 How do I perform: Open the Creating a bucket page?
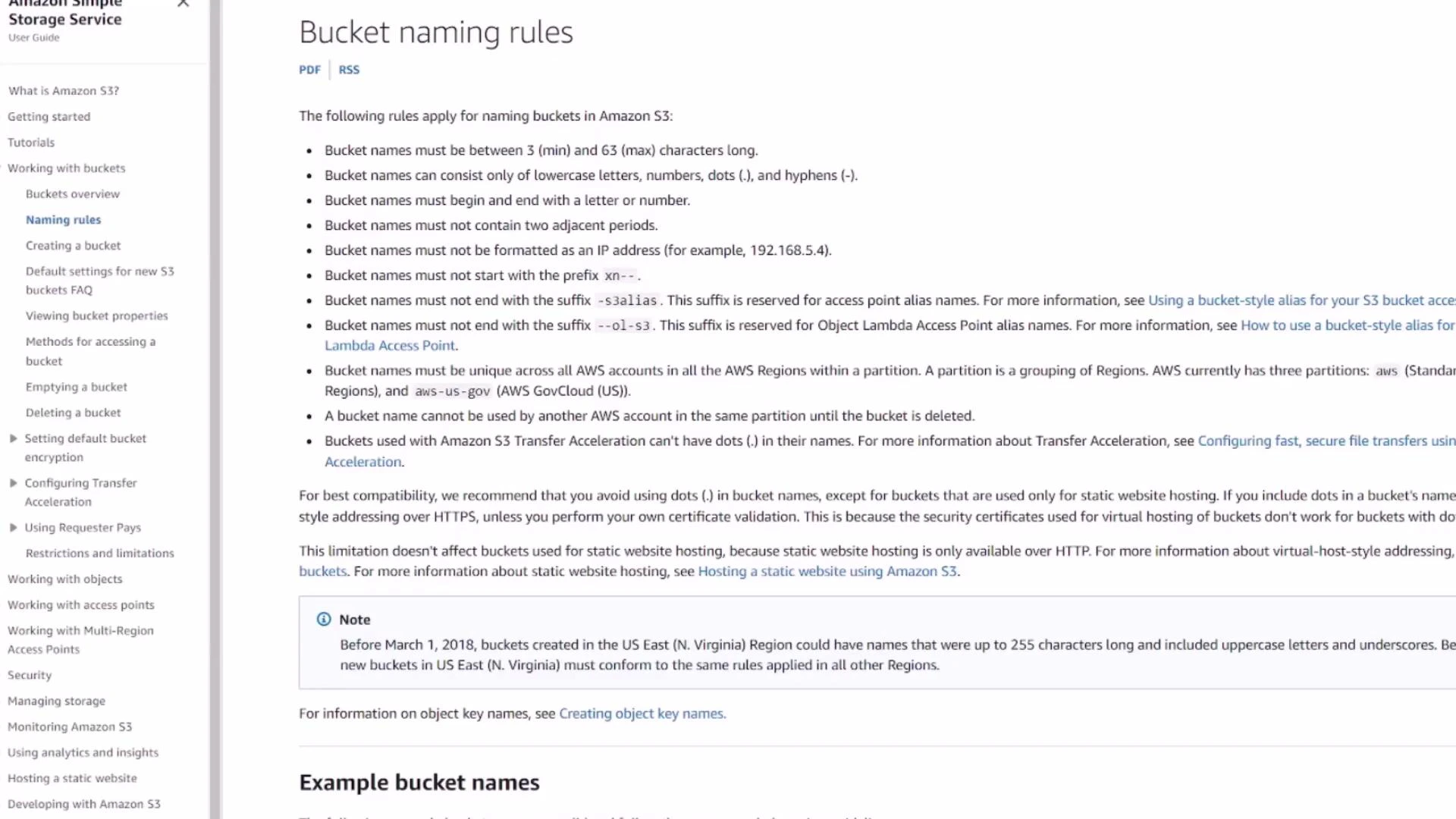coord(73,245)
